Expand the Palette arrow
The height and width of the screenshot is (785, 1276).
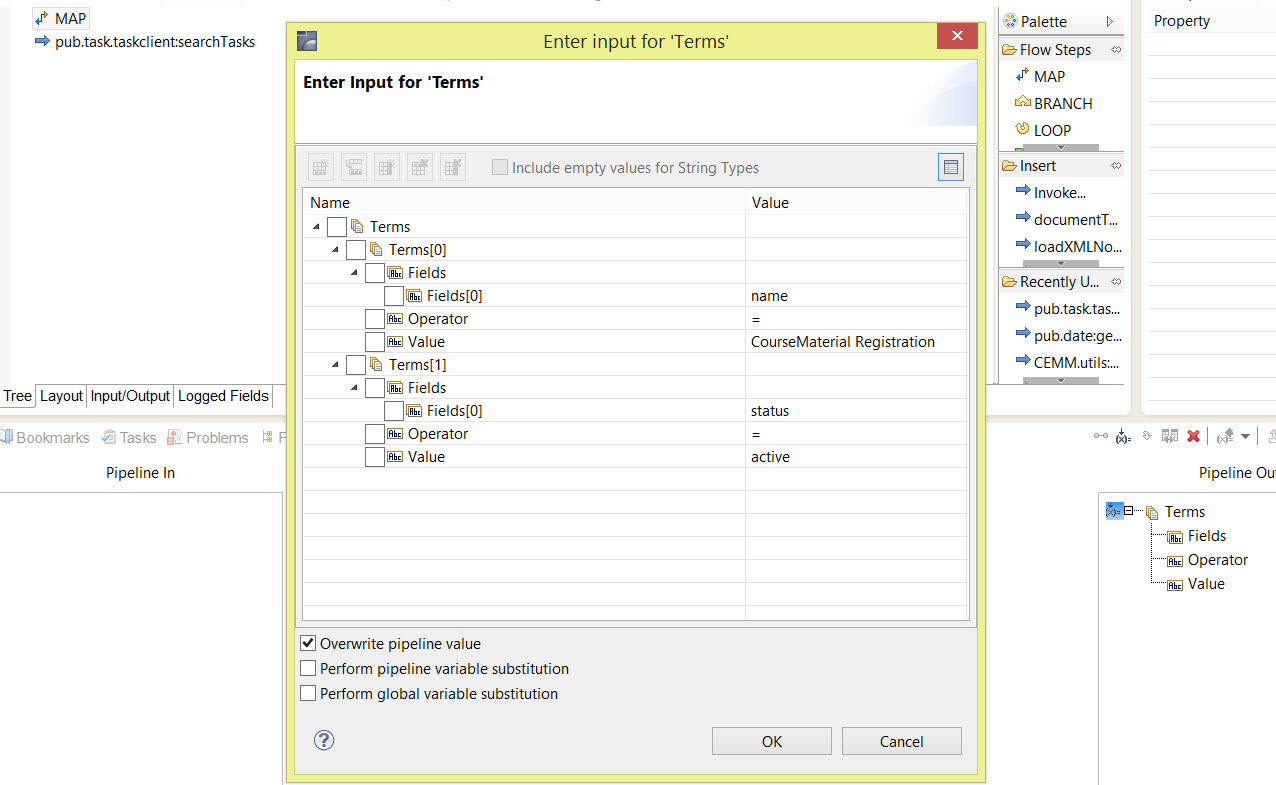coord(1110,21)
